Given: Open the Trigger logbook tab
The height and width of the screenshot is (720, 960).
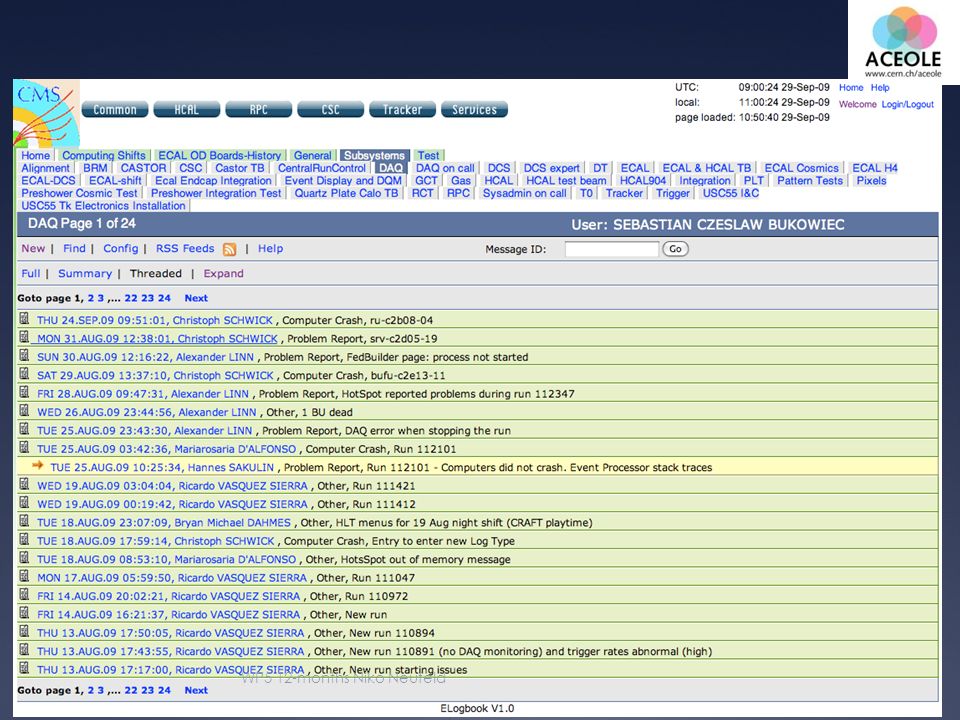Looking at the screenshot, I should click(x=673, y=193).
